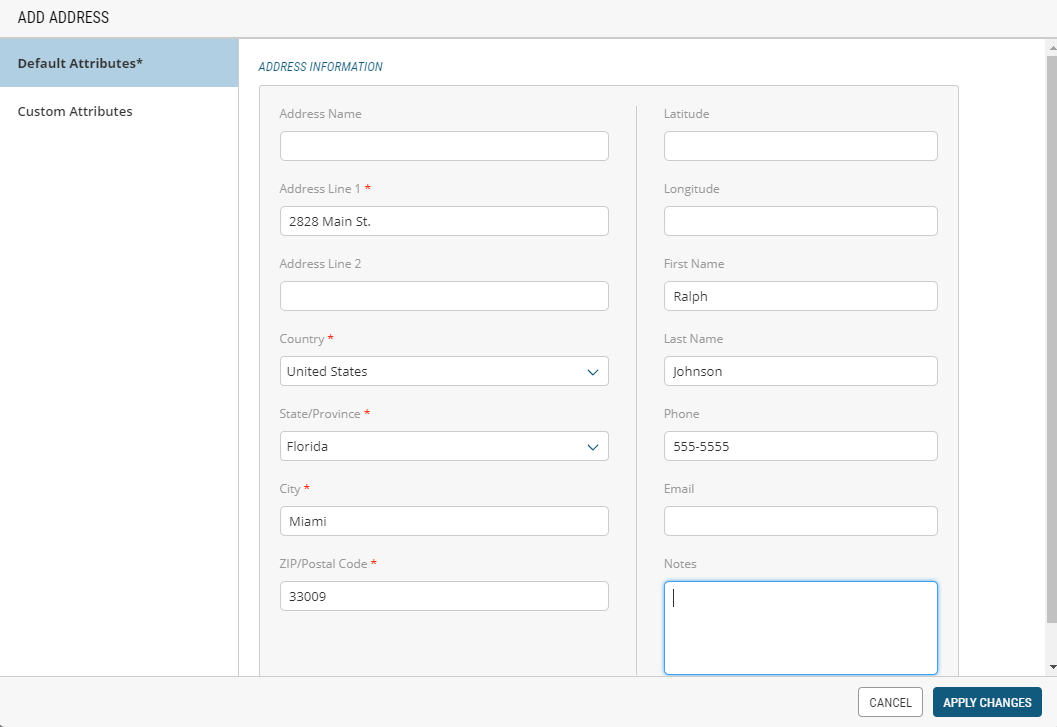Edit the First Name field
Viewport: 1057px width, 727px height.
(x=800, y=296)
